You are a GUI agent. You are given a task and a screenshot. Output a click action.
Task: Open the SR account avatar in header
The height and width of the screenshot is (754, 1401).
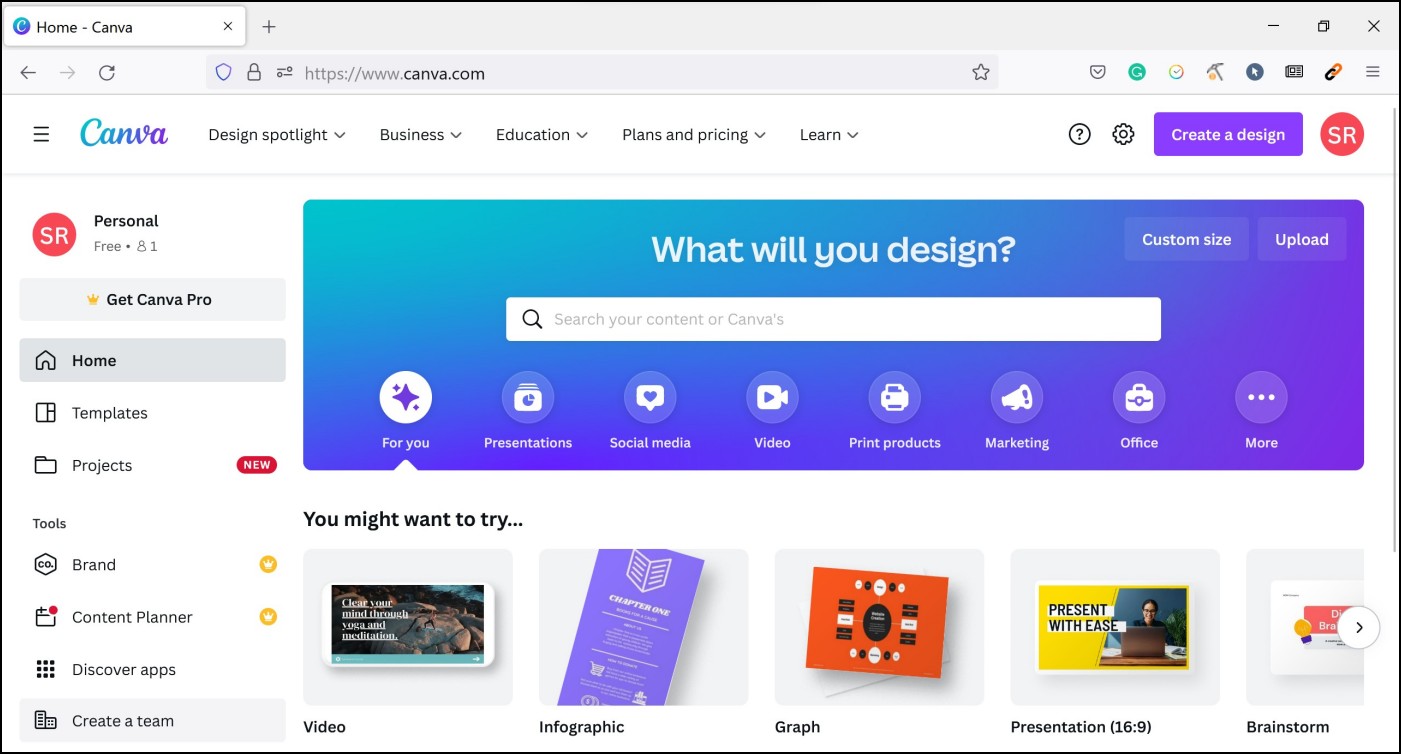tap(1342, 134)
